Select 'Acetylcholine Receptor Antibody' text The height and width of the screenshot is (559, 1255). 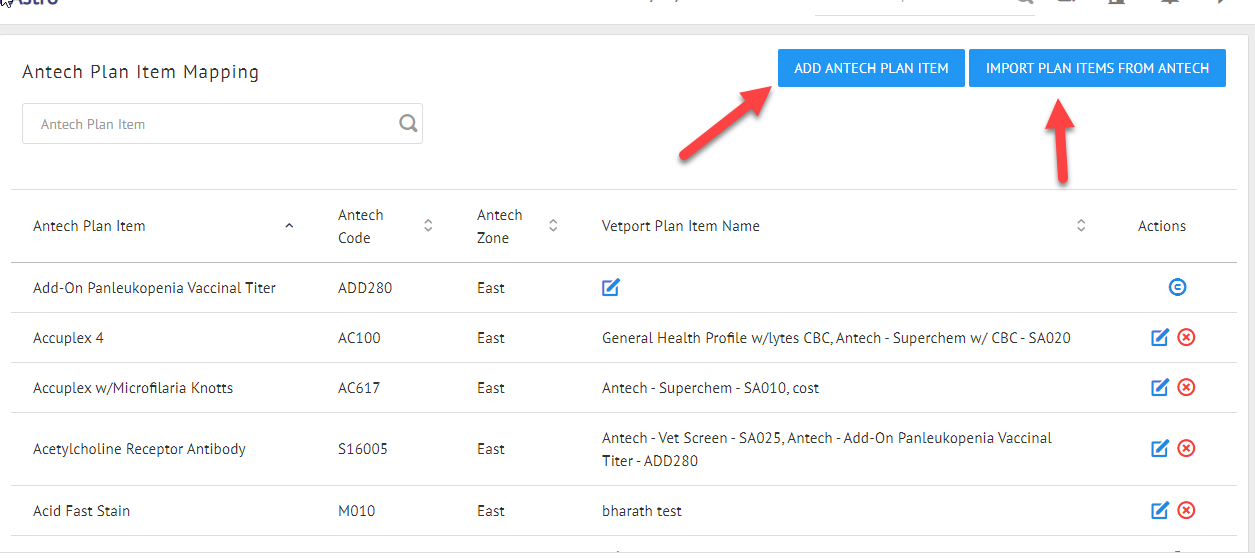(139, 449)
